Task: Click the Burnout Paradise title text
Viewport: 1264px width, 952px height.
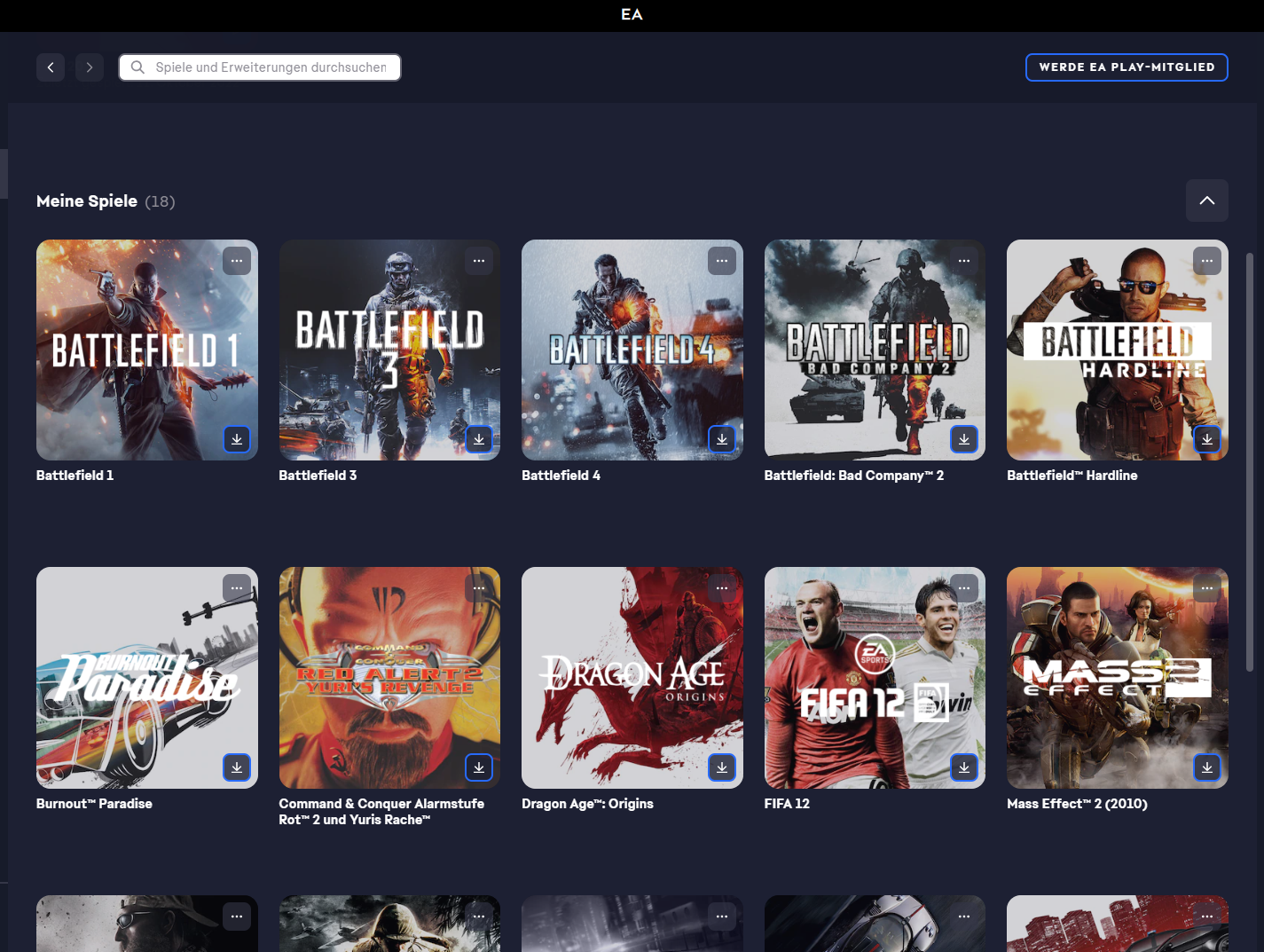Action: coord(94,804)
